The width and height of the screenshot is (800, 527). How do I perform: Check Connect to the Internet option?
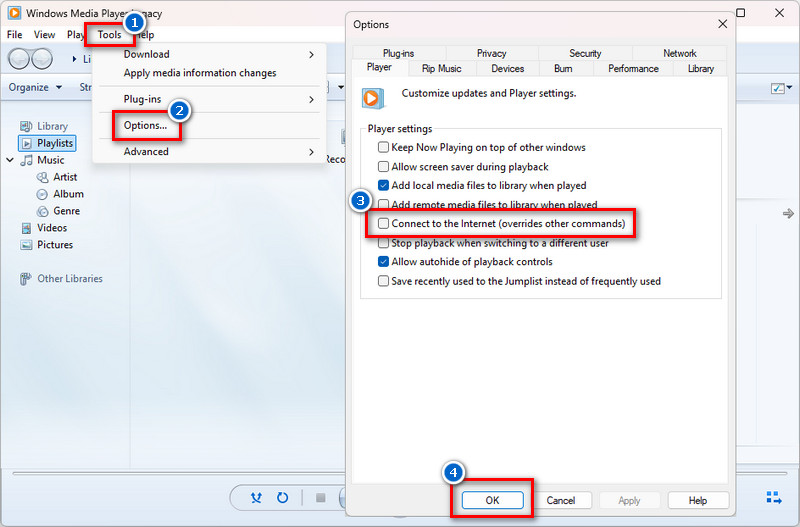point(383,223)
